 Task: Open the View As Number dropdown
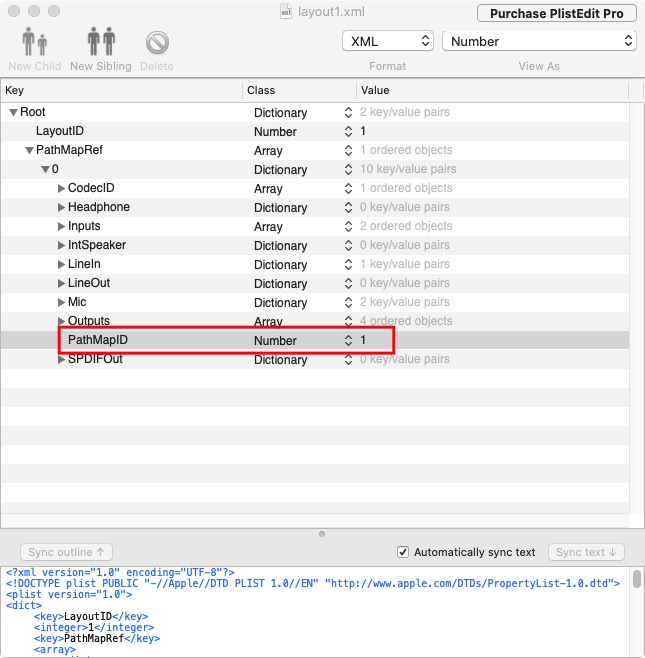(540, 41)
